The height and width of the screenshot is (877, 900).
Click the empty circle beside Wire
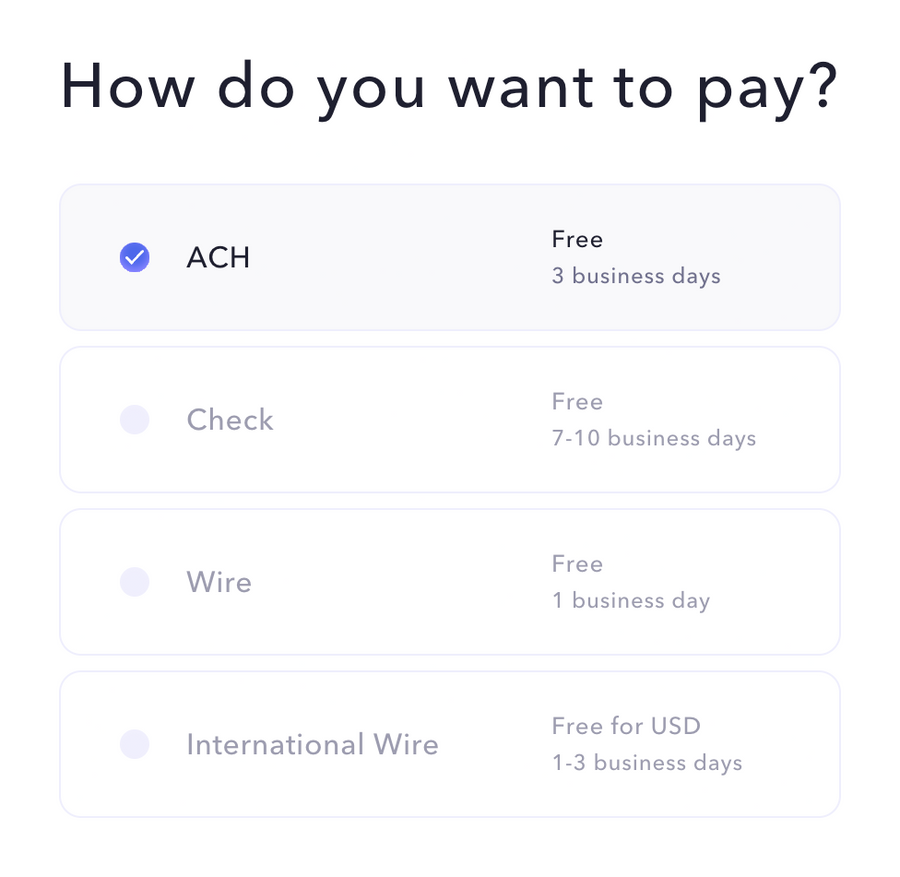click(x=134, y=582)
